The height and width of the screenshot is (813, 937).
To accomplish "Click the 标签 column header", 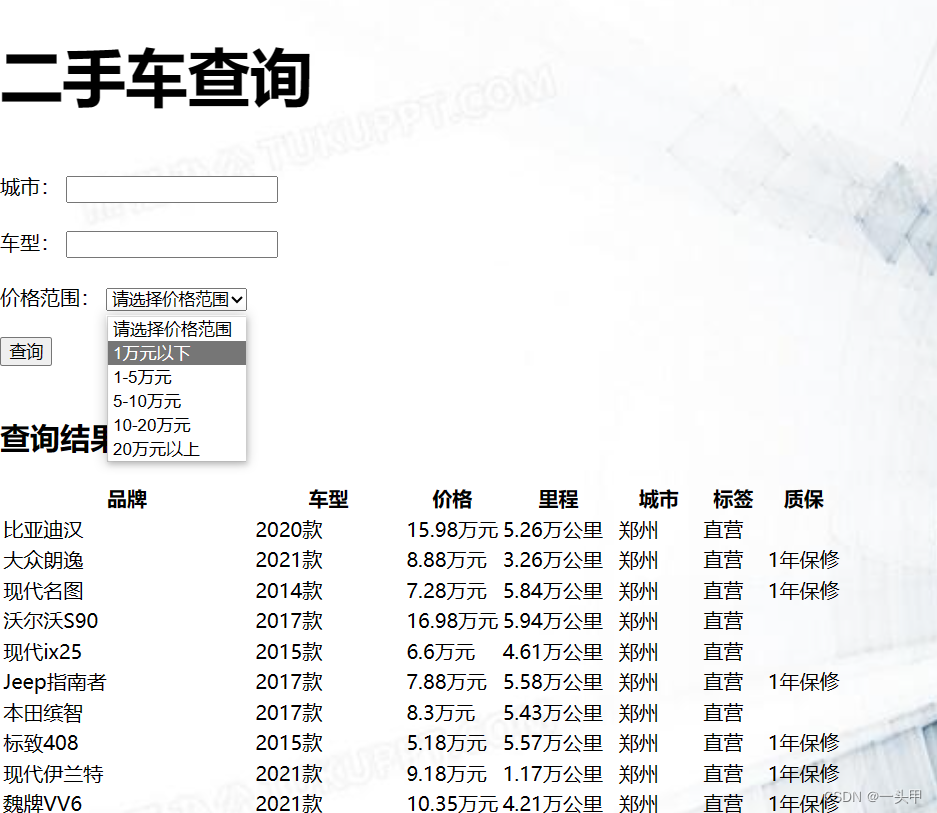I will [733, 499].
